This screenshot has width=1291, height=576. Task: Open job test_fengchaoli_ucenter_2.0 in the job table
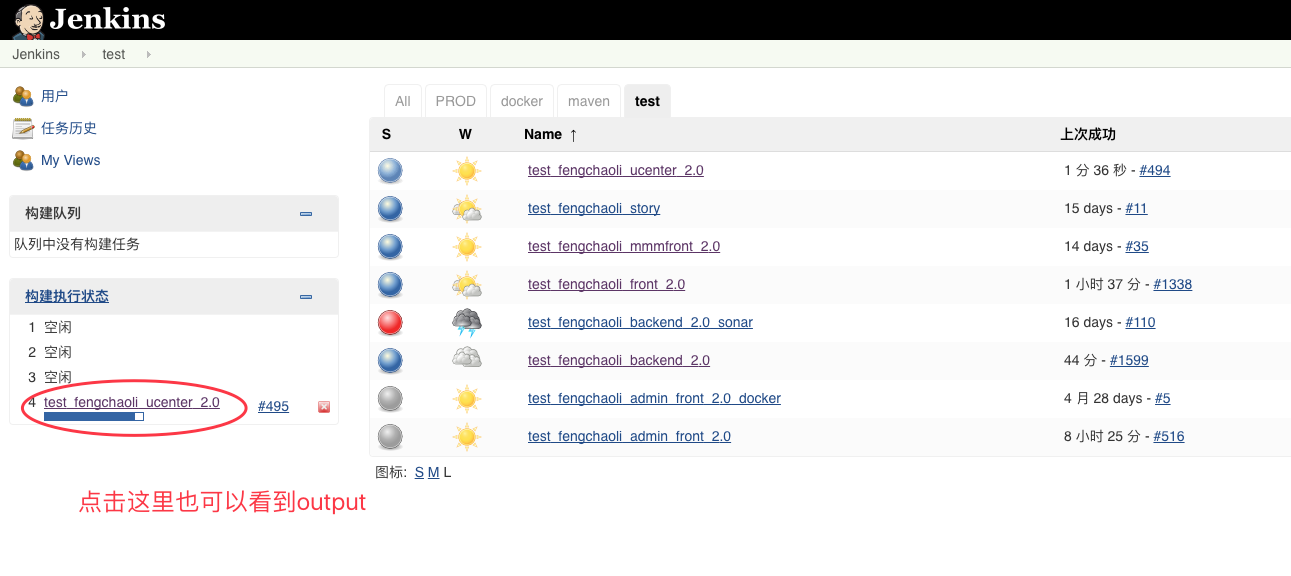[x=616, y=170]
